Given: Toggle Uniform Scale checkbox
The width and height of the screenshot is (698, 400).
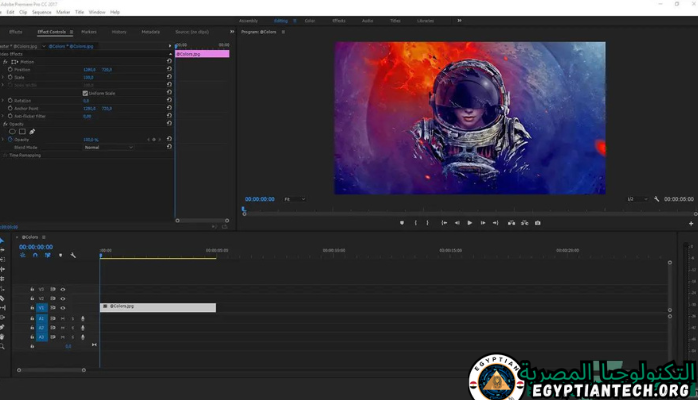Looking at the screenshot, I should click(85, 93).
